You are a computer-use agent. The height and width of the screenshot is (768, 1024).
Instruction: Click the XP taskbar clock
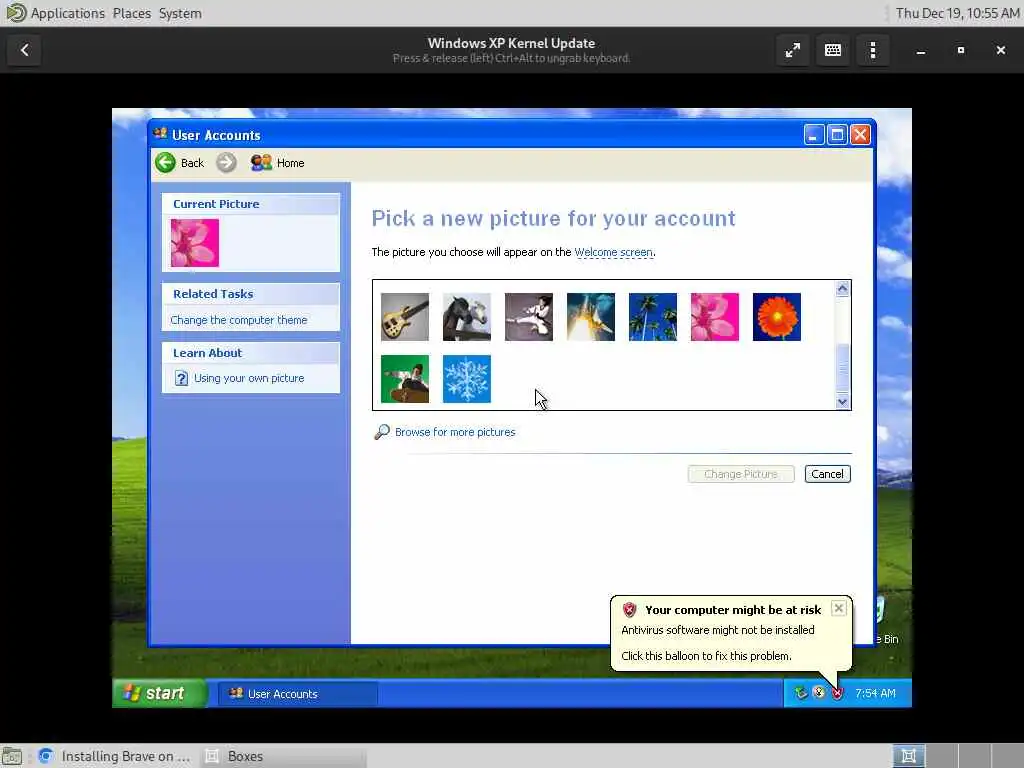tap(875, 693)
